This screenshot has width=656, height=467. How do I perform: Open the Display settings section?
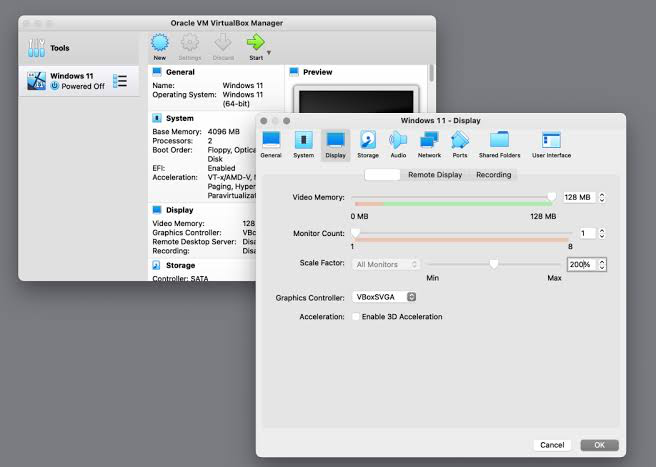tap(336, 144)
